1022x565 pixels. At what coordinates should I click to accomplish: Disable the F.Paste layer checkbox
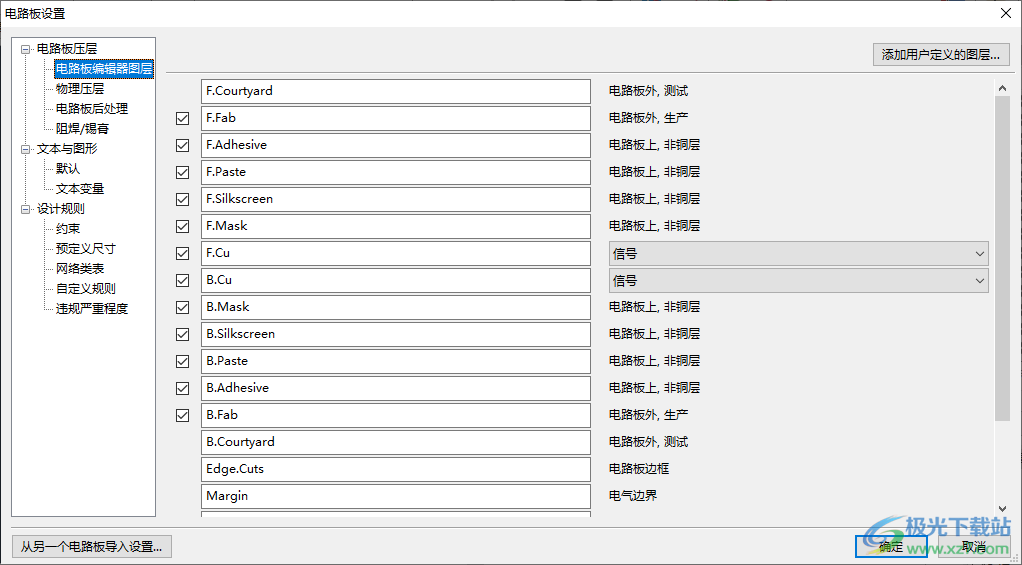click(x=182, y=173)
